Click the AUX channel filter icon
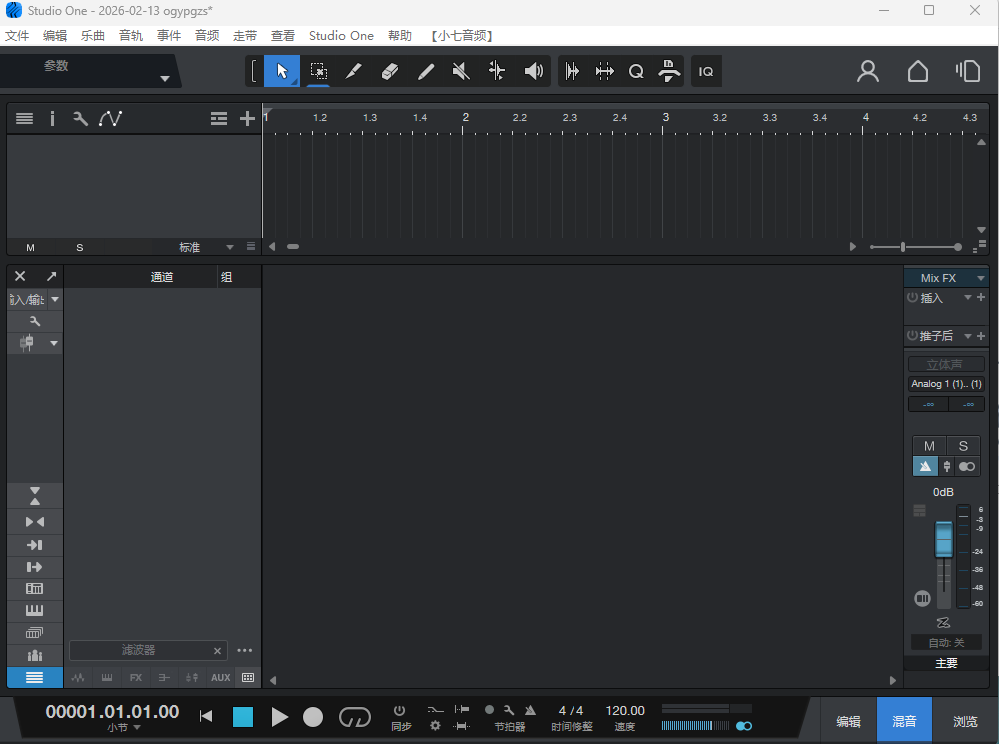Viewport: 999px width, 744px height. tap(220, 677)
